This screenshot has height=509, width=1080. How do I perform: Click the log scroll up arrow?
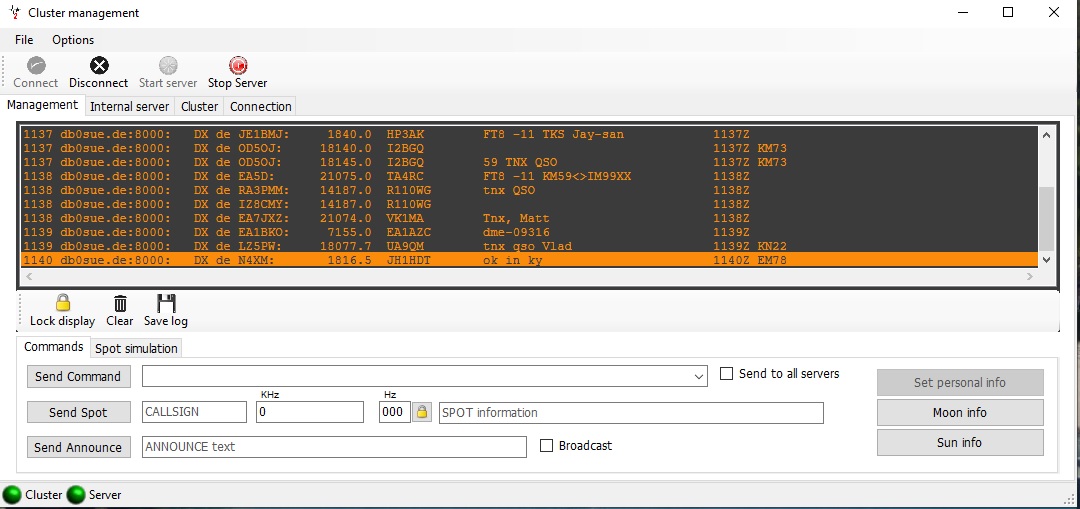click(x=1046, y=135)
